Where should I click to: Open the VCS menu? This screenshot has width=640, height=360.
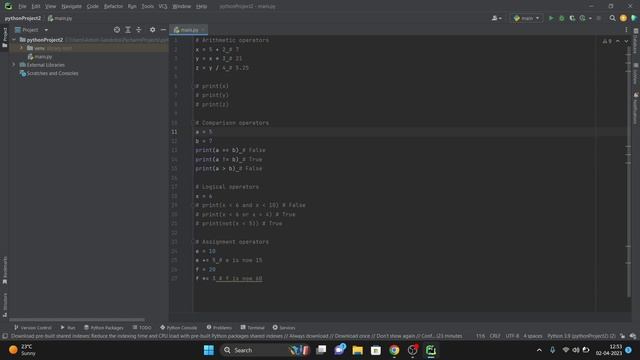(163, 6)
